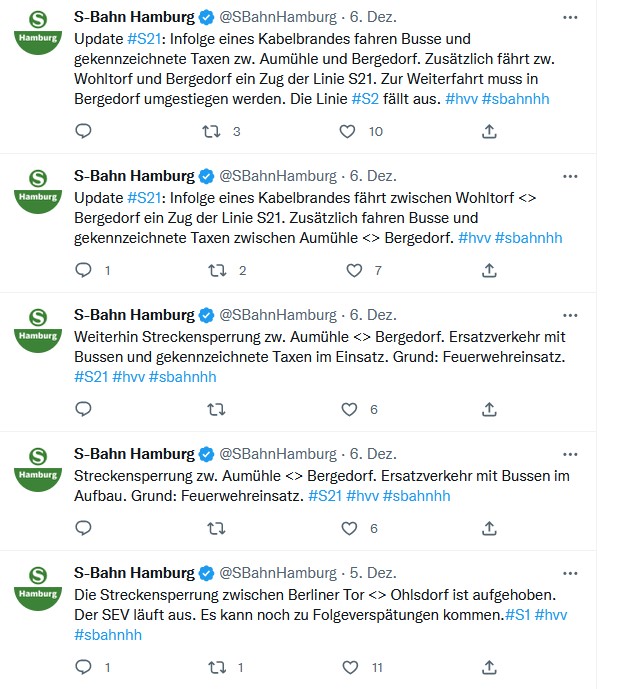This screenshot has width=618, height=689.
Task: Open the #S2 hashtag link
Action: [x=365, y=99]
